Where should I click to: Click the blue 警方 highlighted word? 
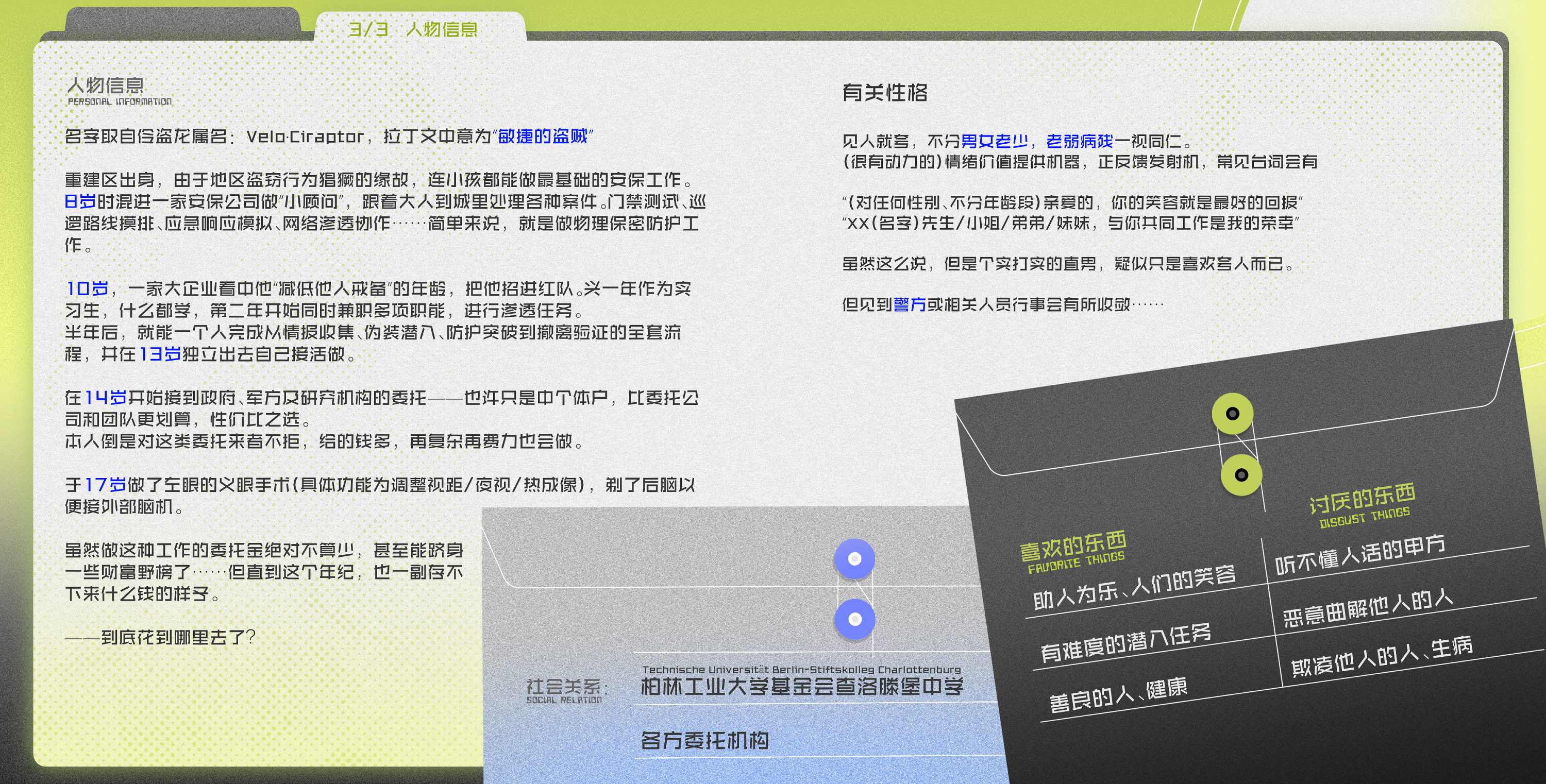[x=909, y=305]
